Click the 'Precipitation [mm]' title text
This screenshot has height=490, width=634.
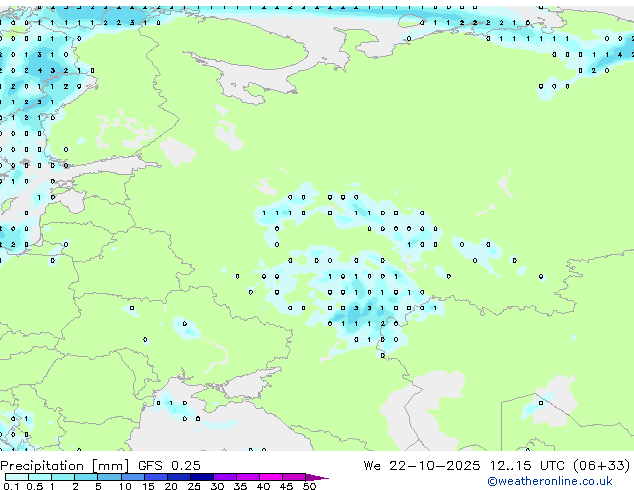click(x=65, y=466)
